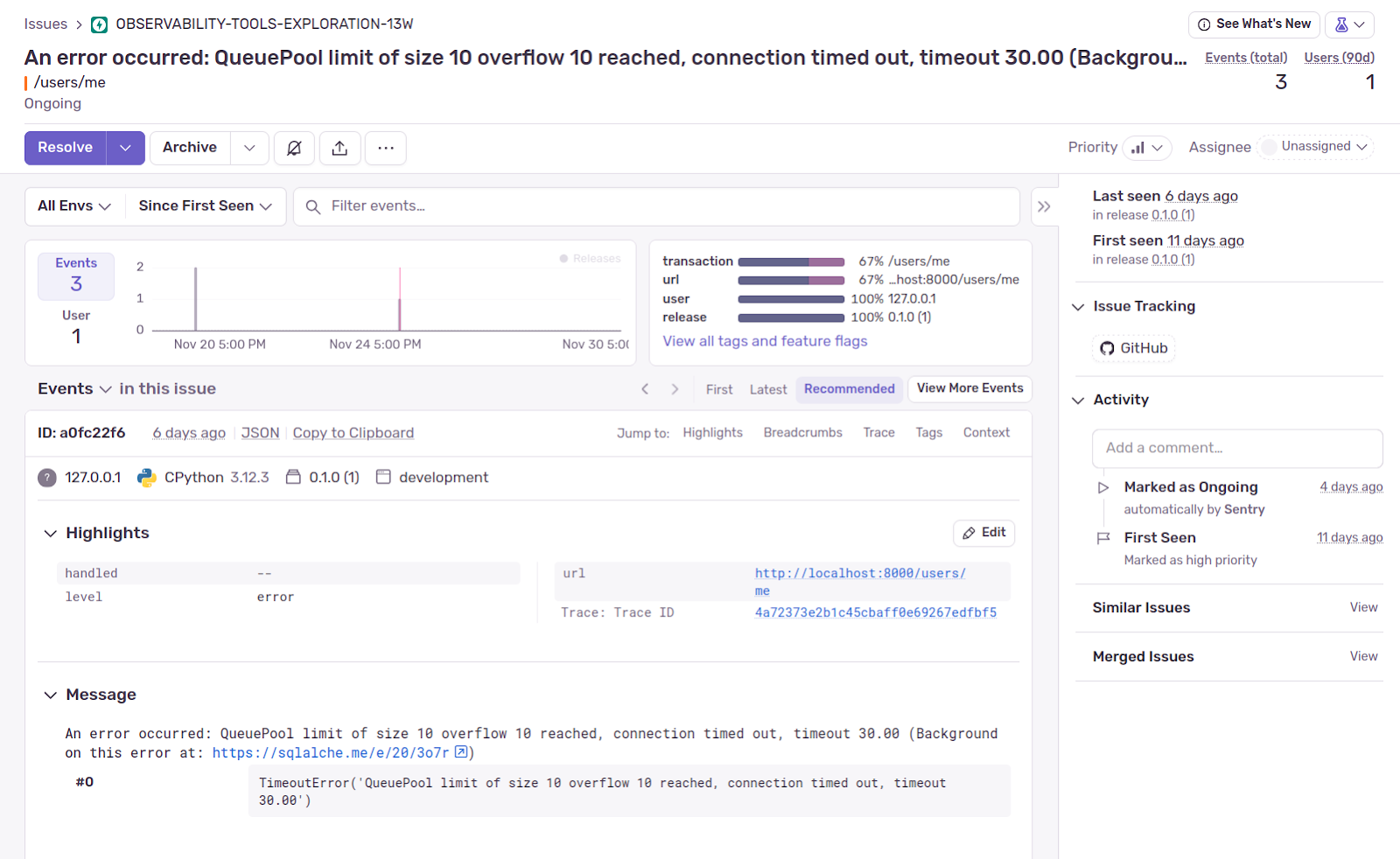The image size is (1400, 859).
Task: Select the Recommended event toggle
Action: coord(849,389)
